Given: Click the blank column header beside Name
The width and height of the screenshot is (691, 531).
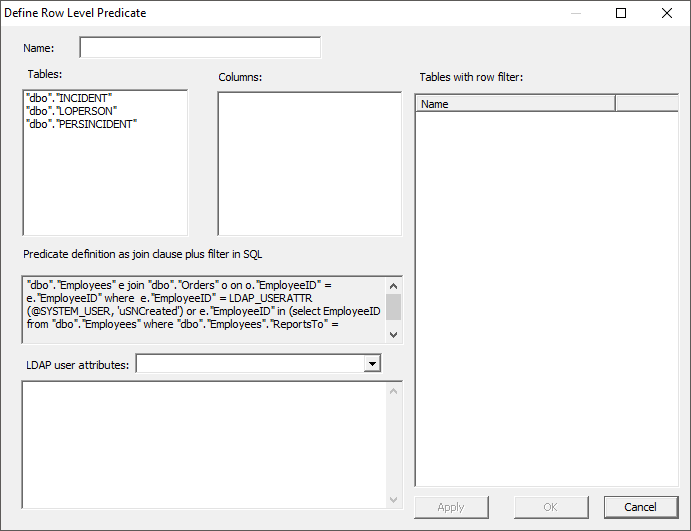Looking at the screenshot, I should pos(646,104).
